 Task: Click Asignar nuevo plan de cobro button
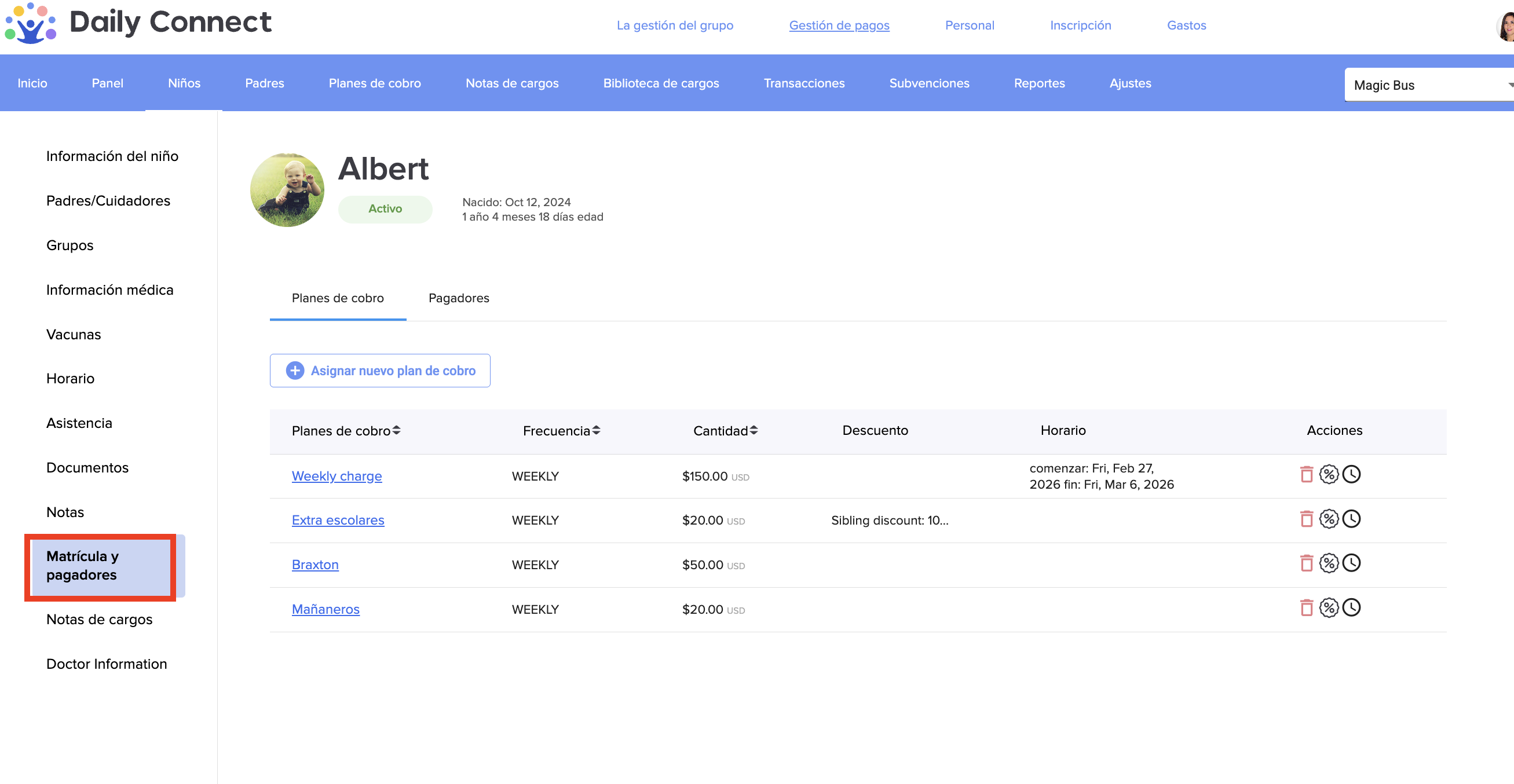pyautogui.click(x=380, y=371)
